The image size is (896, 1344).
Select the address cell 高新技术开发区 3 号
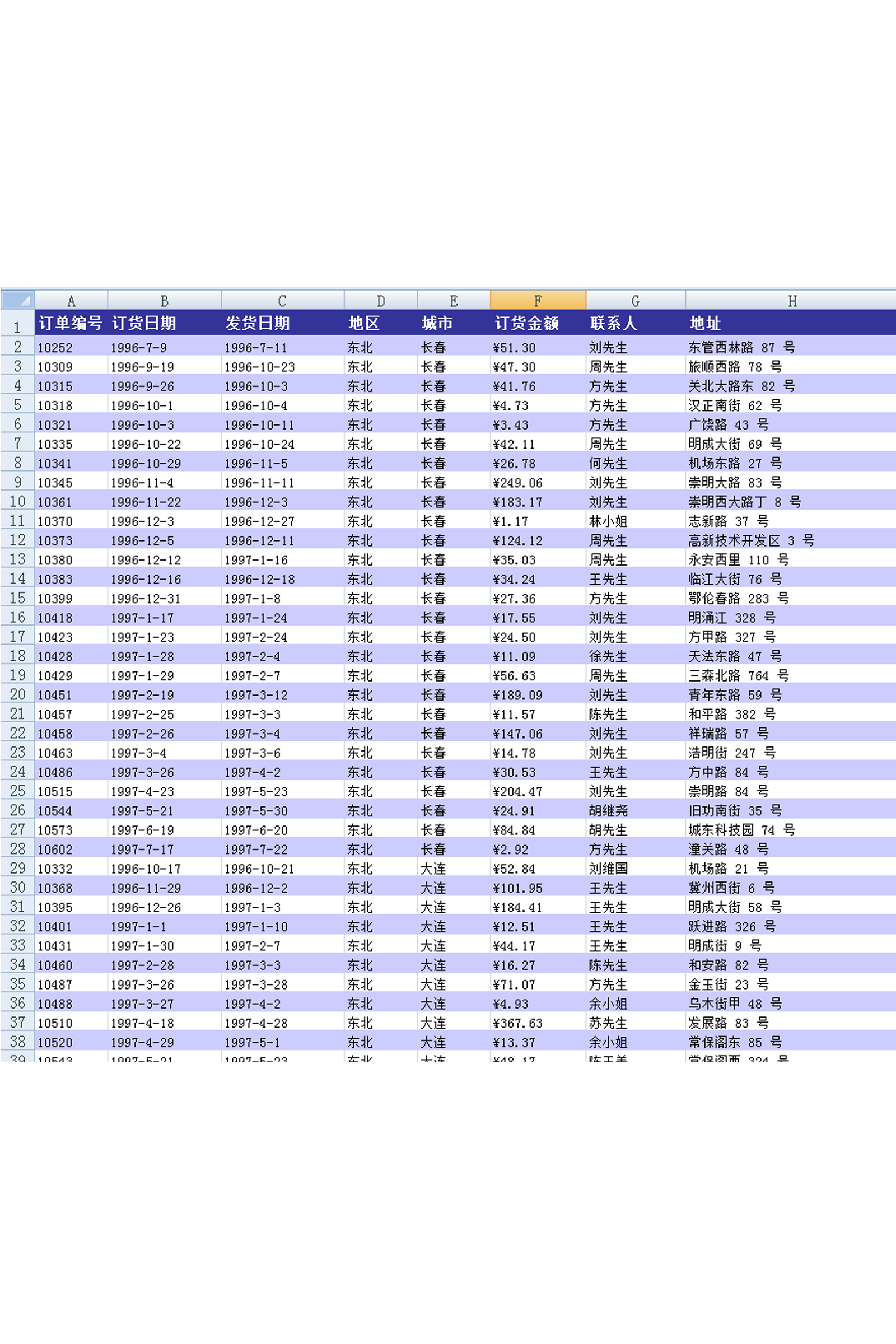tap(791, 540)
